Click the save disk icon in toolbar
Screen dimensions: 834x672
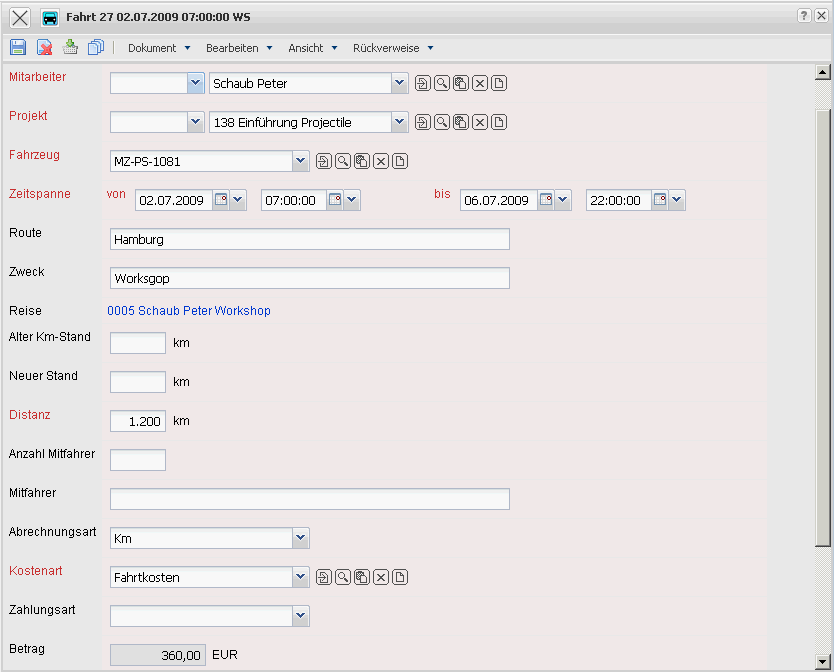click(17, 47)
